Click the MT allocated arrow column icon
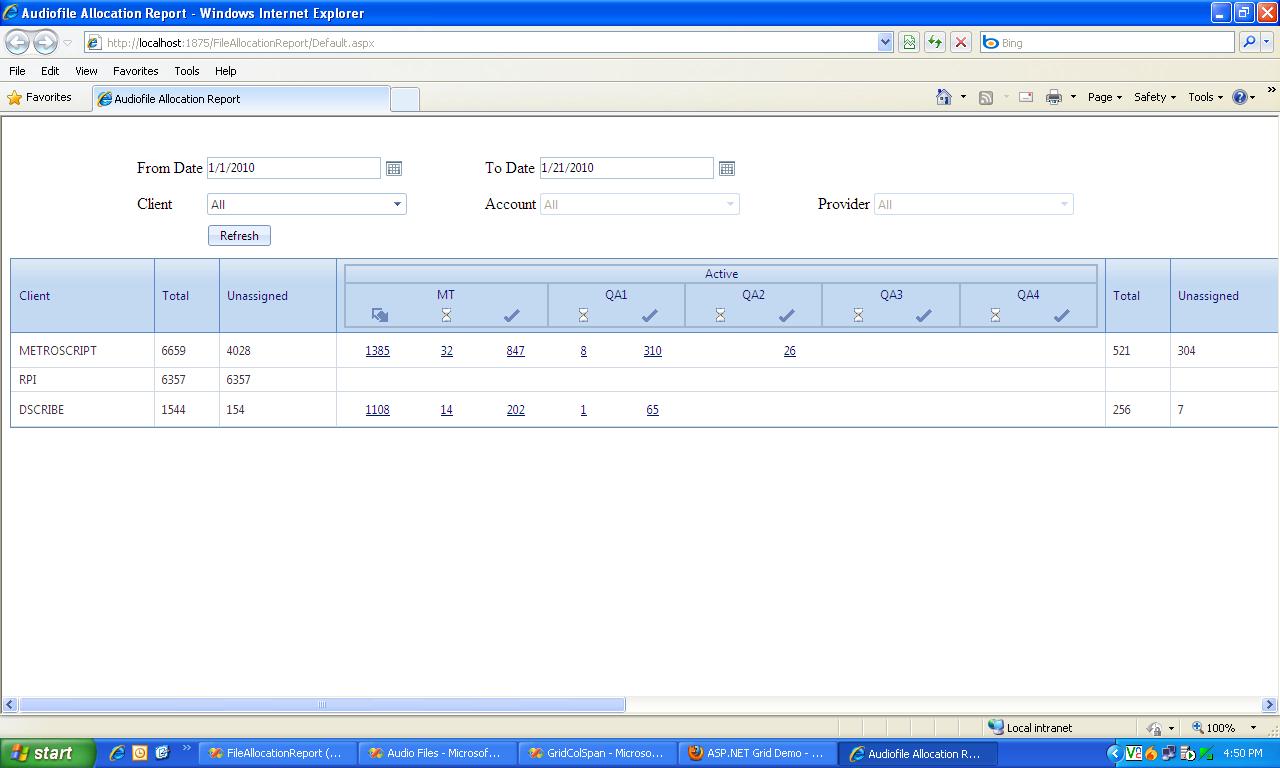 pyautogui.click(x=379, y=315)
